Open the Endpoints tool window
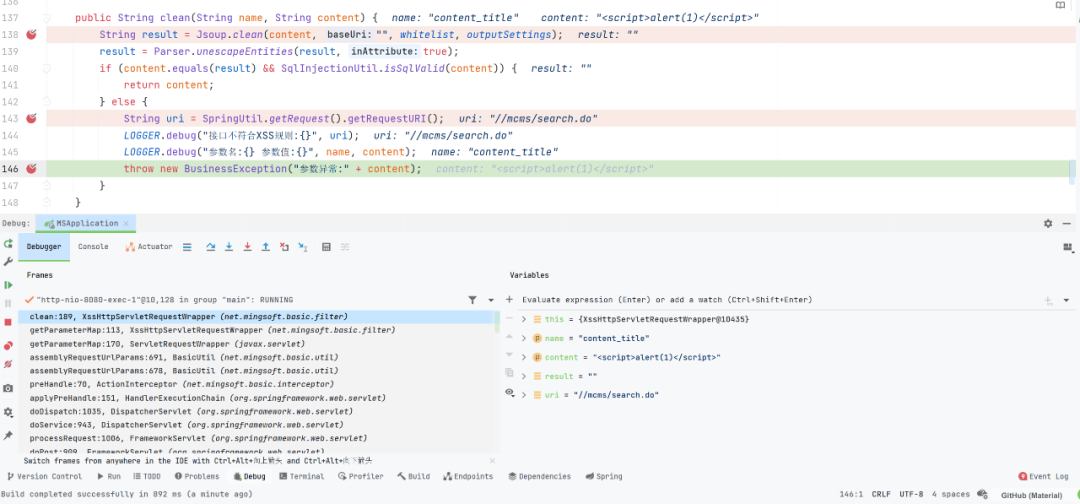 pos(468,476)
